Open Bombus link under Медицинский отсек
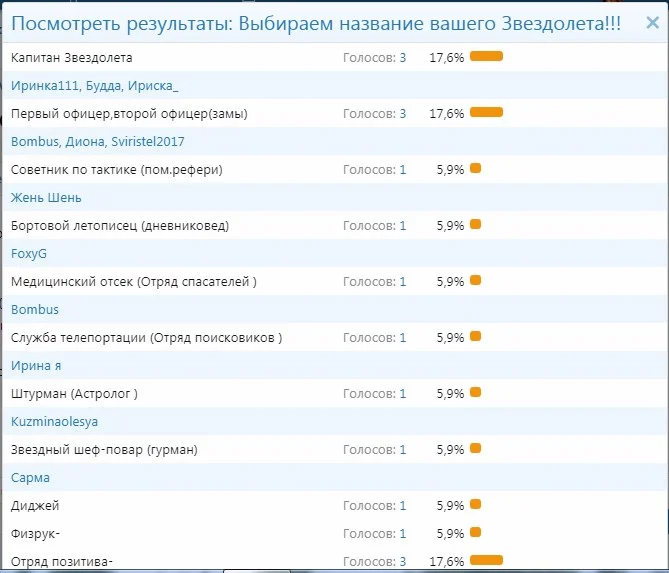This screenshot has height=573, width=669. point(35,310)
